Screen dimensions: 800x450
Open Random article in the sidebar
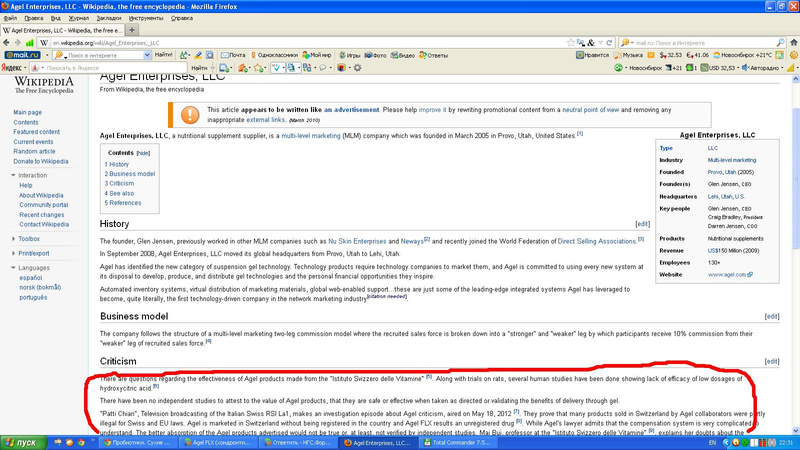tap(34, 152)
